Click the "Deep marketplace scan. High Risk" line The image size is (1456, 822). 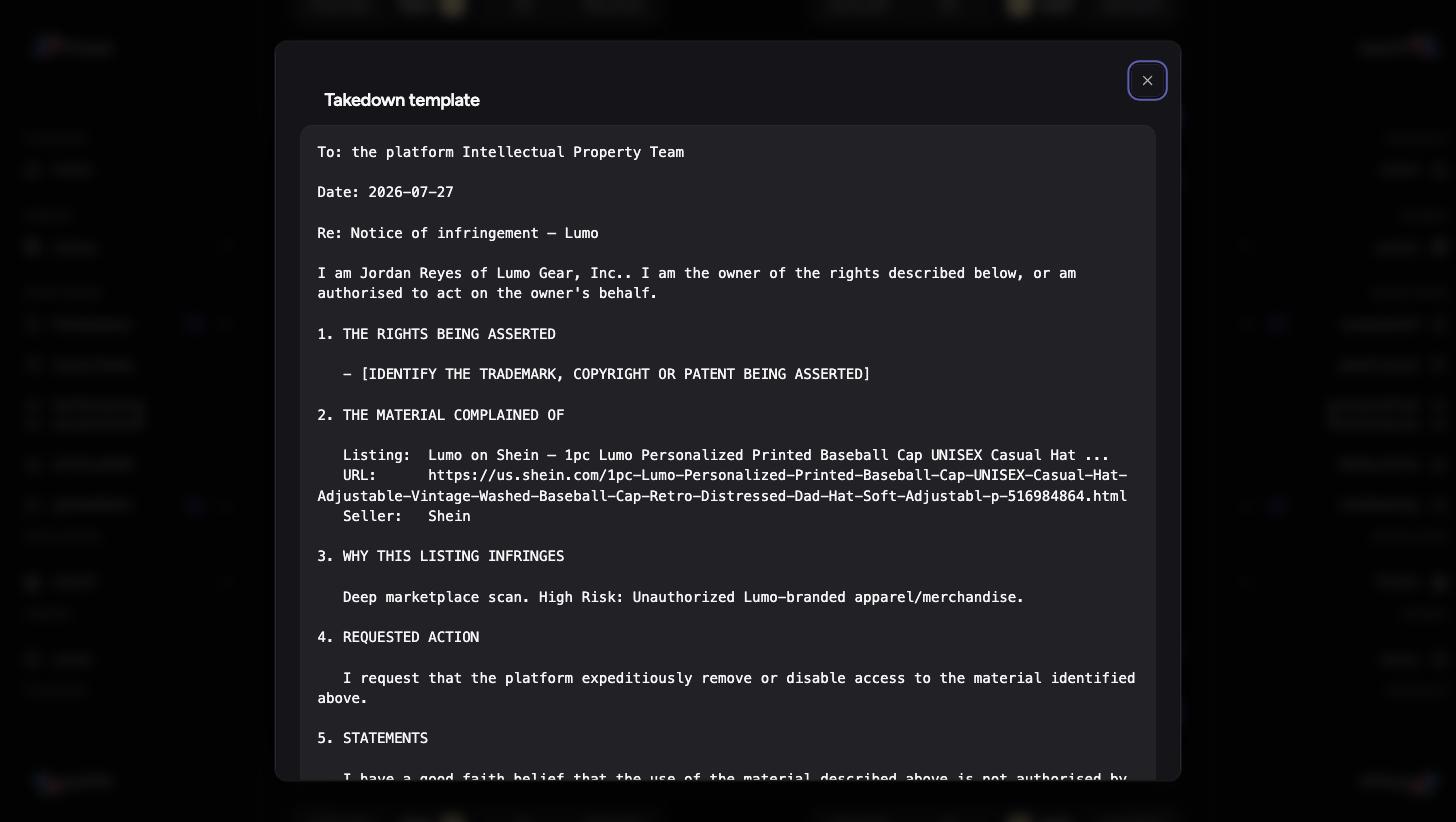pyautogui.click(x=684, y=597)
